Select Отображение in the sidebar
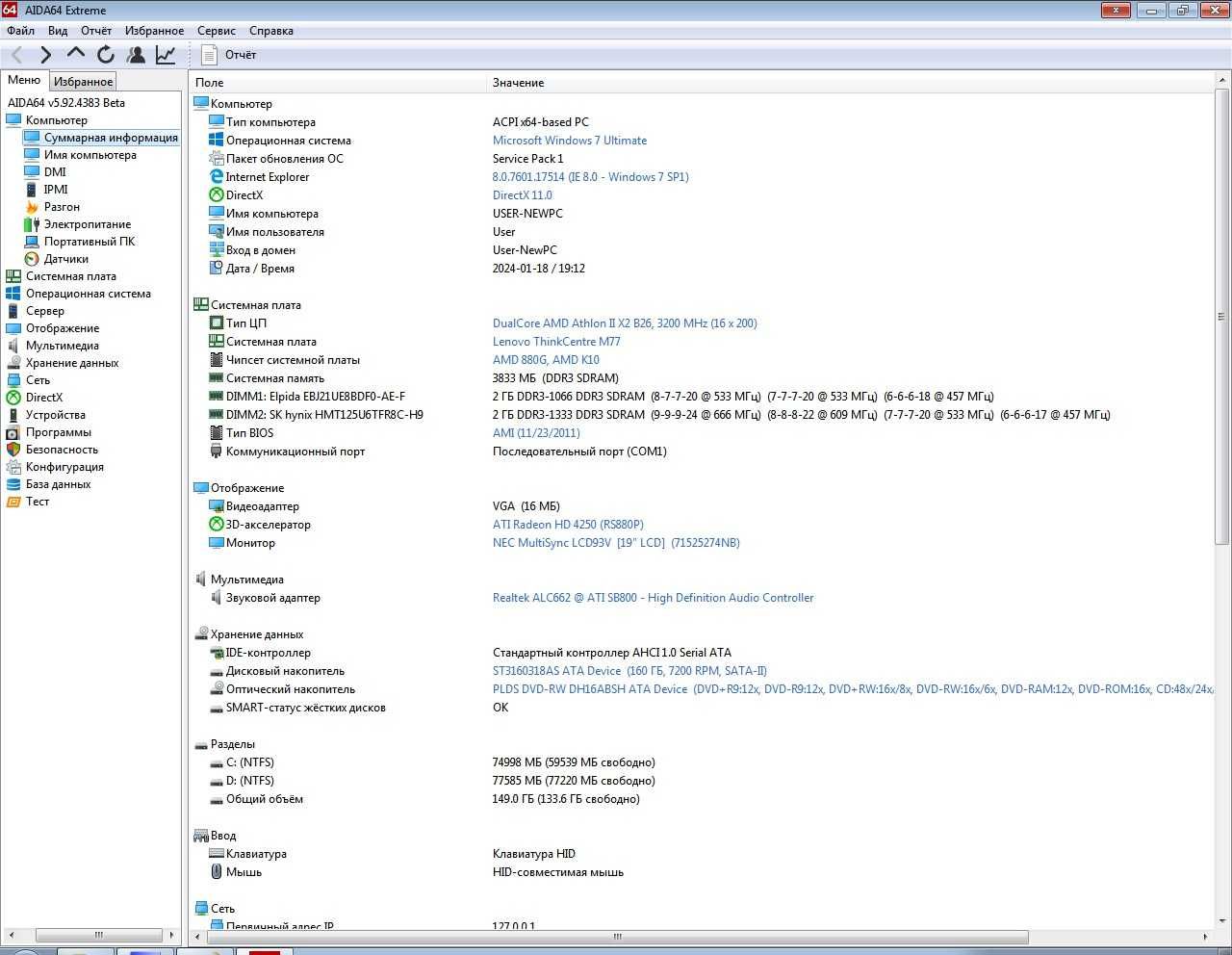Screen dimensions: 1232x955 [x=63, y=328]
